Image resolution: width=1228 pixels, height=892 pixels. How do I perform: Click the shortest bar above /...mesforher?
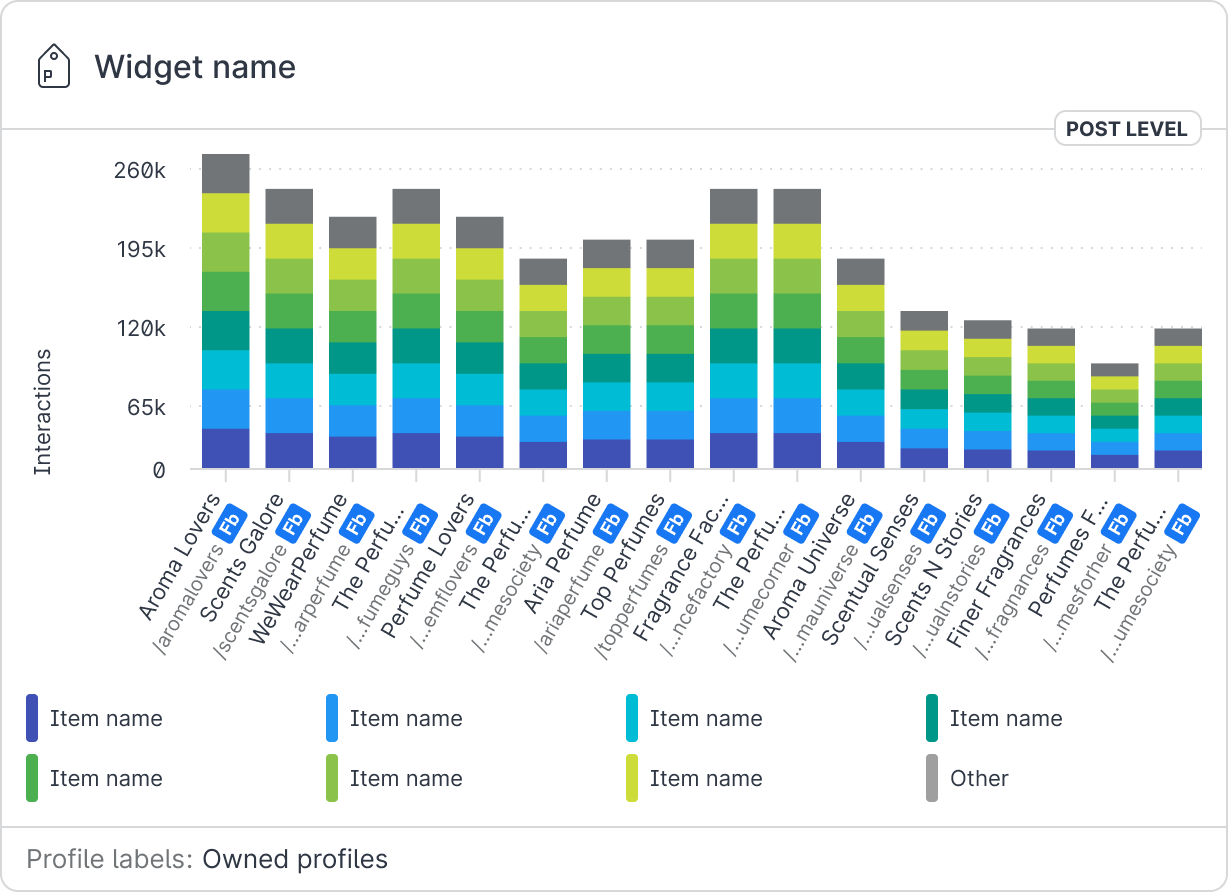(1115, 416)
